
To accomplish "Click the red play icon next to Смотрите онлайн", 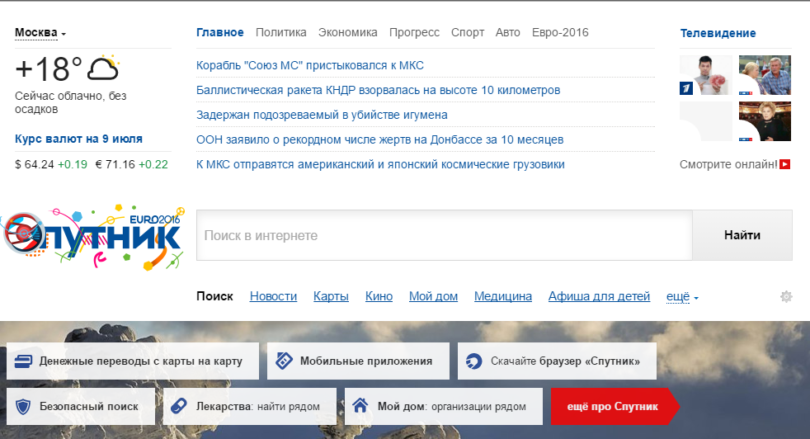I will click(785, 164).
